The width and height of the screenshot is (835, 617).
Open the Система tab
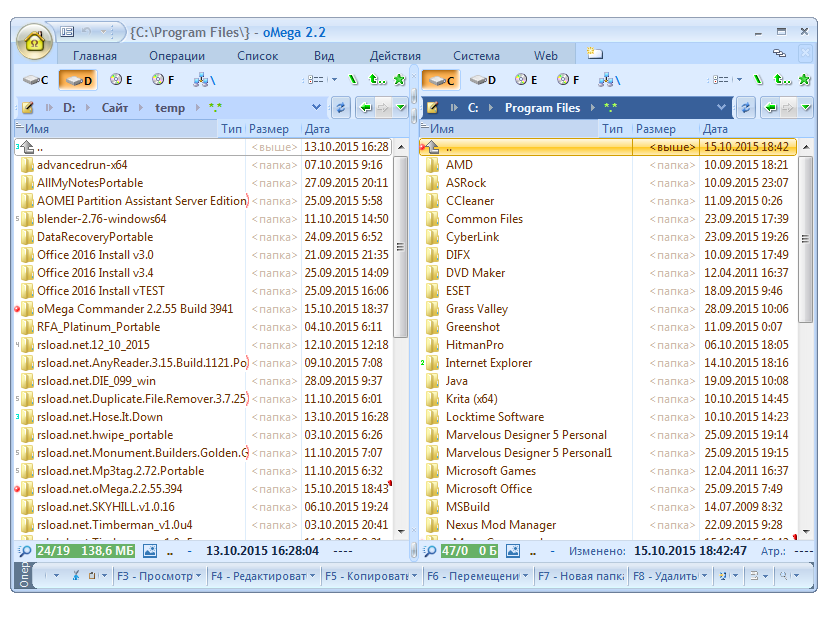pos(477,56)
